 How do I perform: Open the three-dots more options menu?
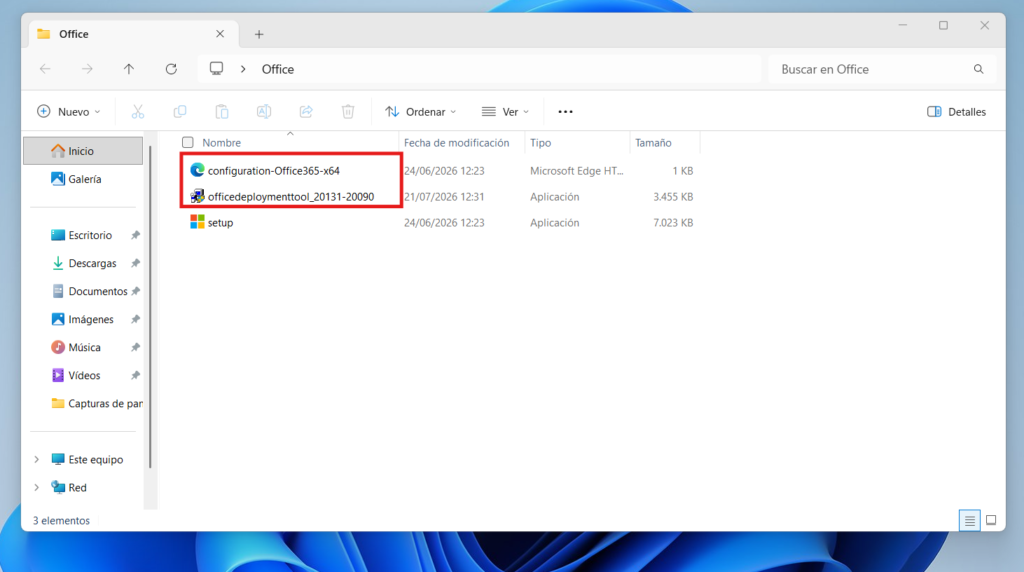pyautogui.click(x=566, y=112)
